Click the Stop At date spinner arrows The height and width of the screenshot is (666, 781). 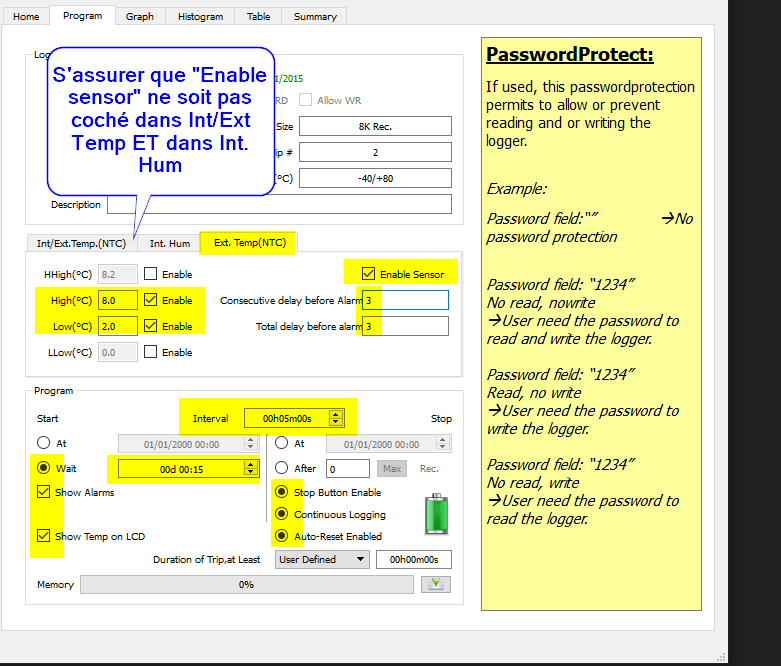coord(443,443)
